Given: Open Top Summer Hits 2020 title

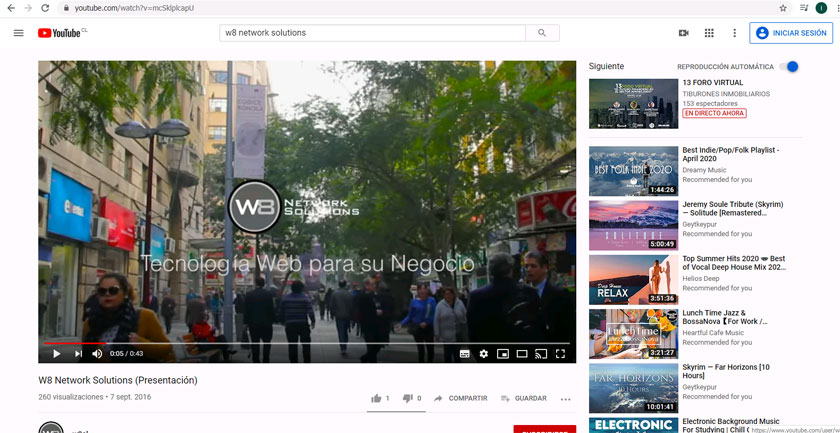Looking at the screenshot, I should [x=734, y=263].
